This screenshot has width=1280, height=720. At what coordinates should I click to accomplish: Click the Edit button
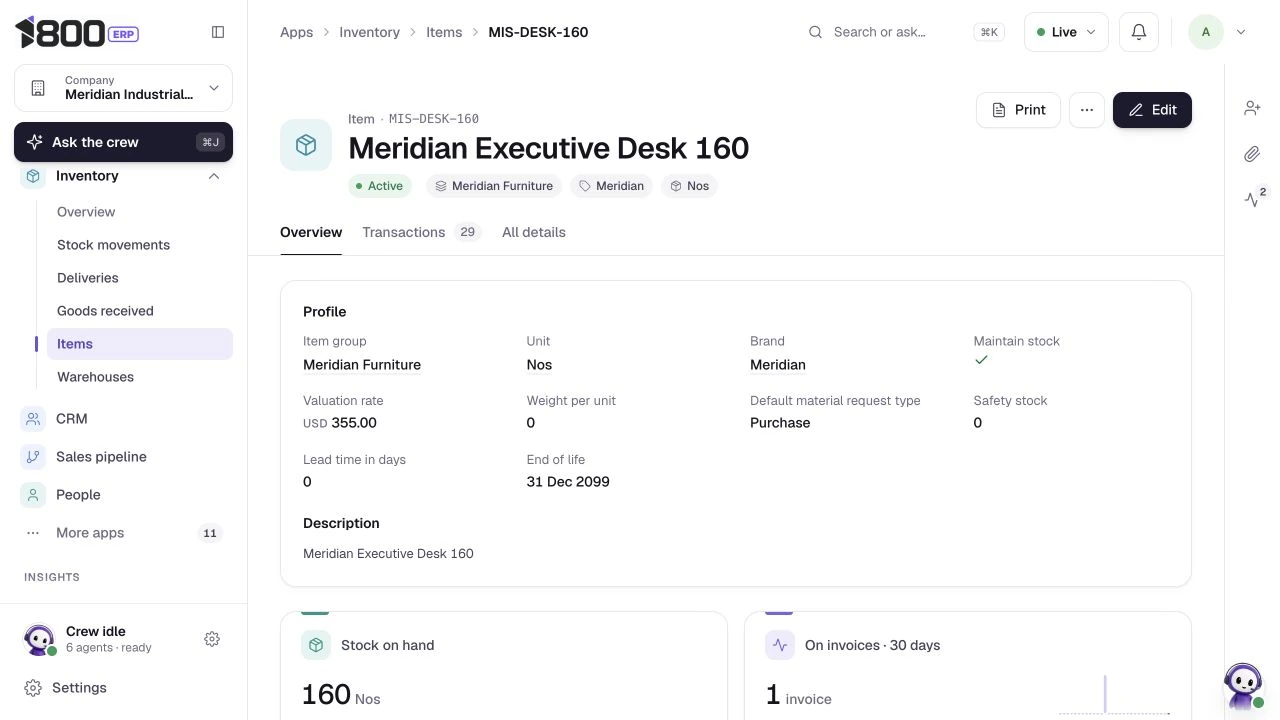tap(1152, 110)
